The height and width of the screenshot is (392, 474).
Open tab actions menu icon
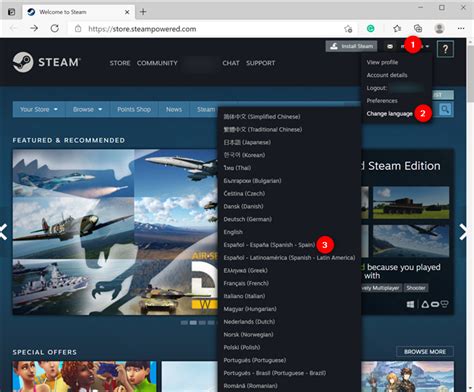[x=11, y=12]
